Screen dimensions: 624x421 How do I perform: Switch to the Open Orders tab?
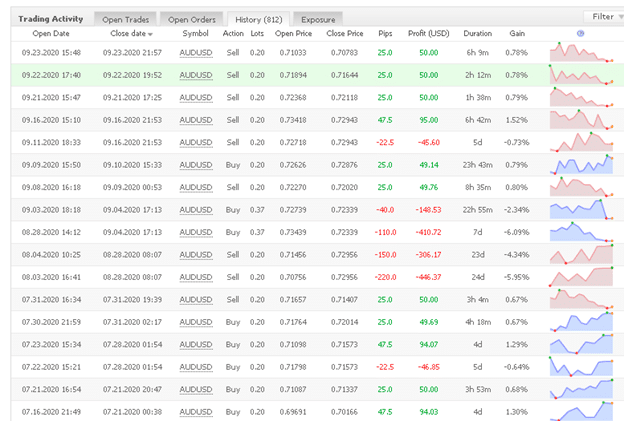click(x=191, y=18)
